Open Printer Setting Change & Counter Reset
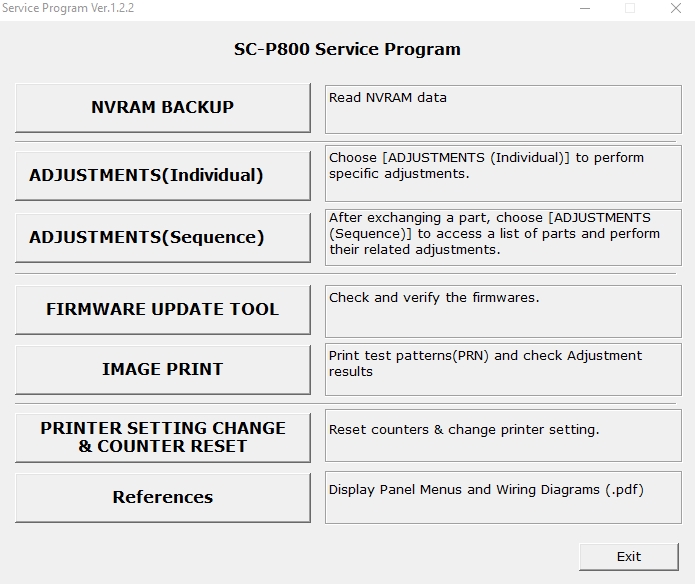Viewport: 695px width, 584px height. [163, 437]
